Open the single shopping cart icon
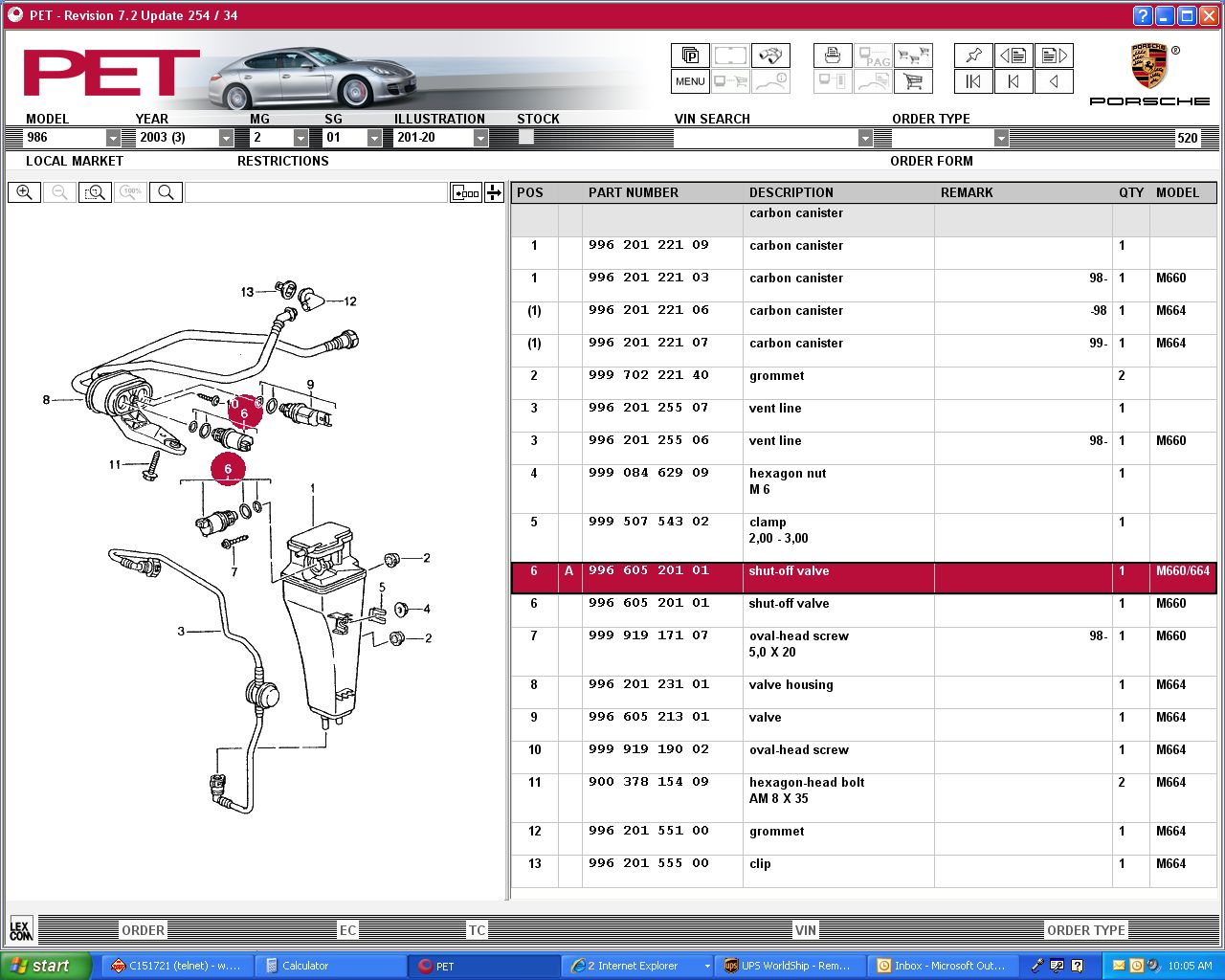The width and height of the screenshot is (1225, 980). 913,81
